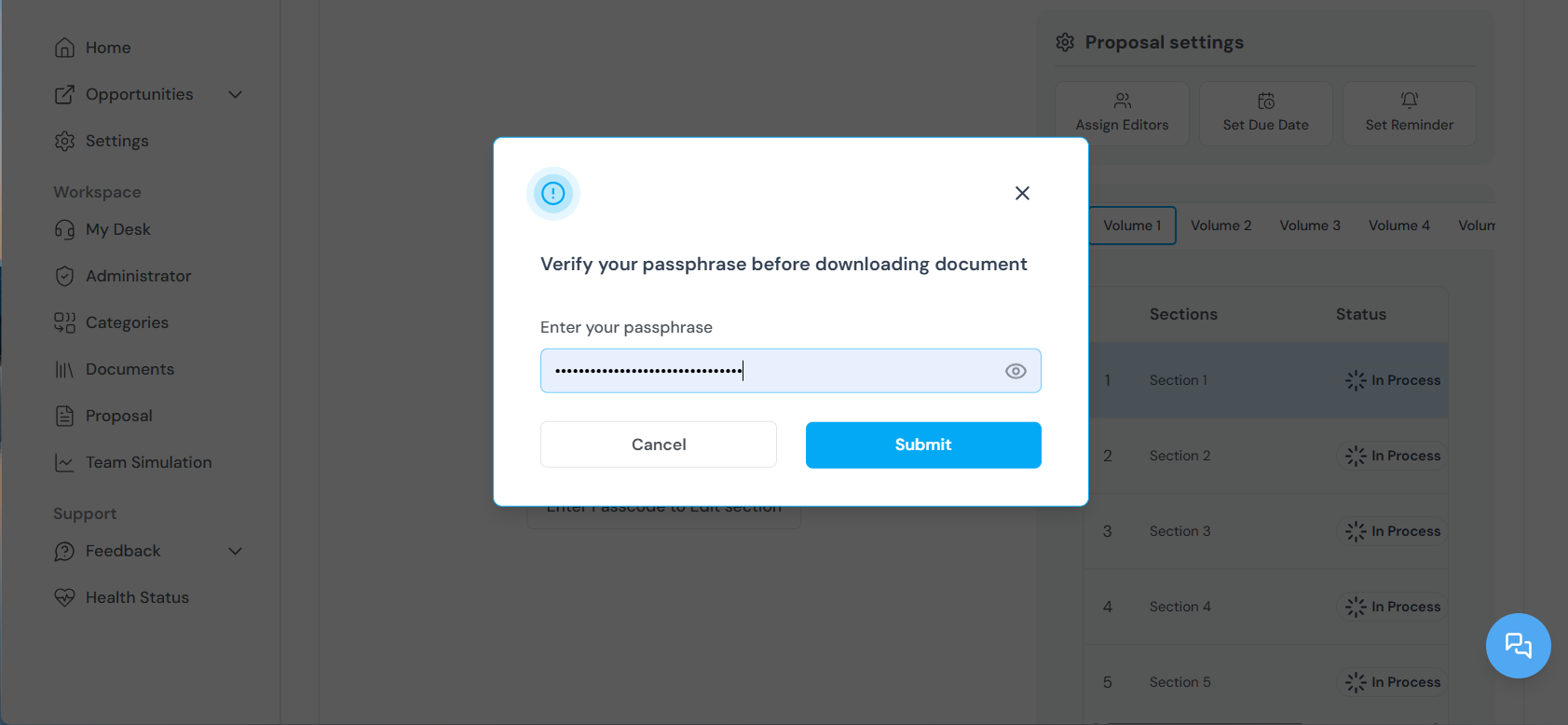Screen dimensions: 1568x725
Task: Open the My Desk headset icon
Action: 64,229
